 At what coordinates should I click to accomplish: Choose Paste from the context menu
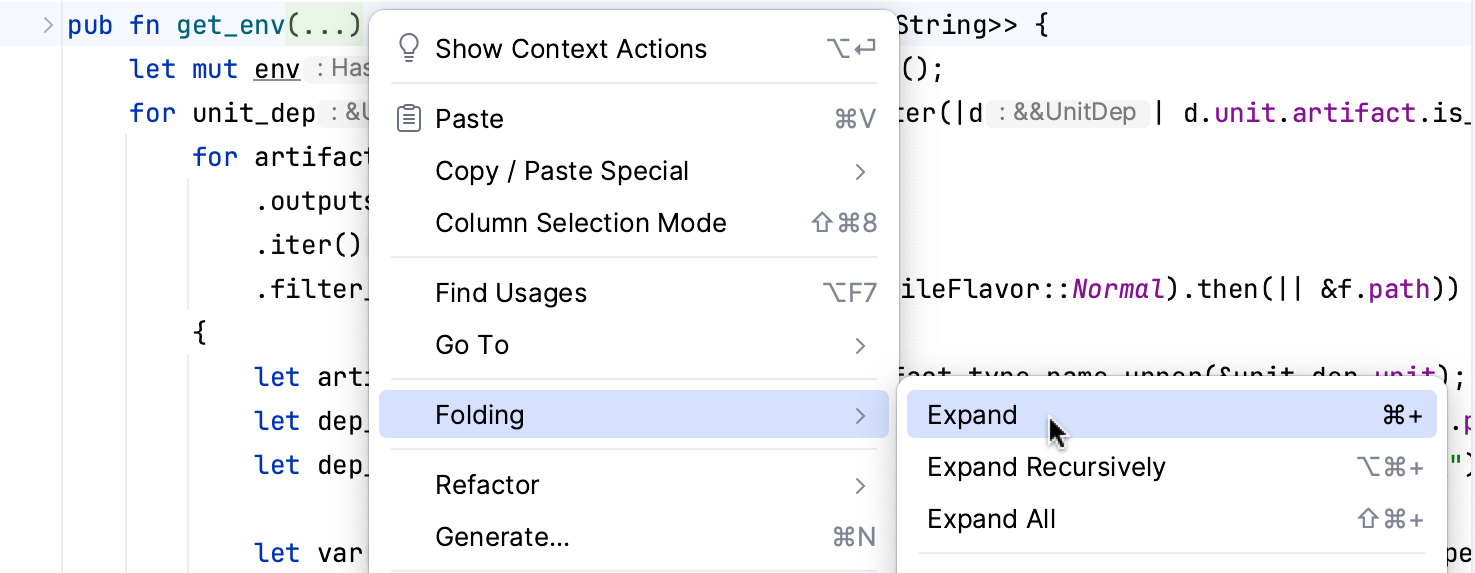(469, 119)
